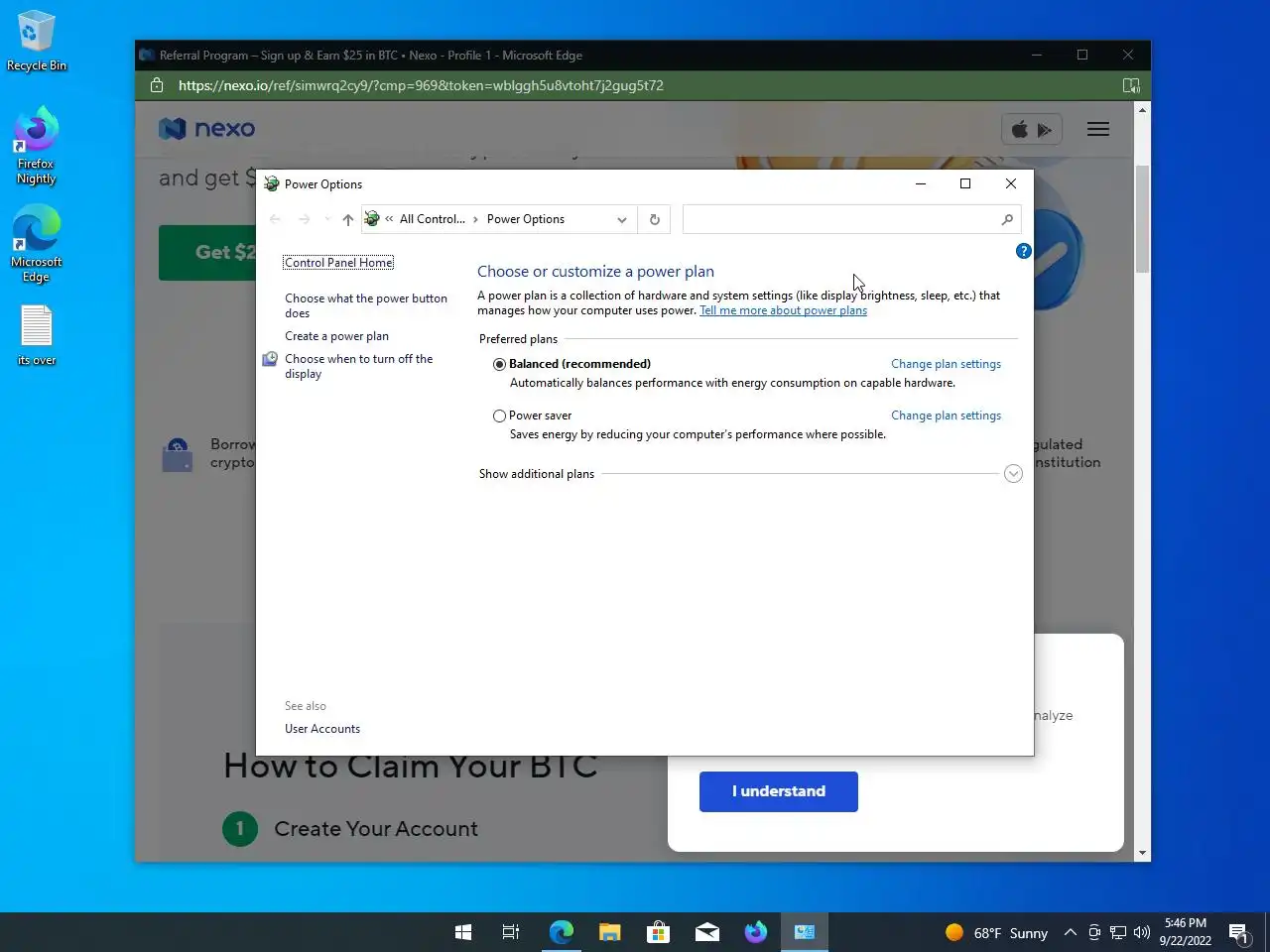This screenshot has width=1270, height=952.
Task: Open the Windows Start menu
Action: point(463,932)
